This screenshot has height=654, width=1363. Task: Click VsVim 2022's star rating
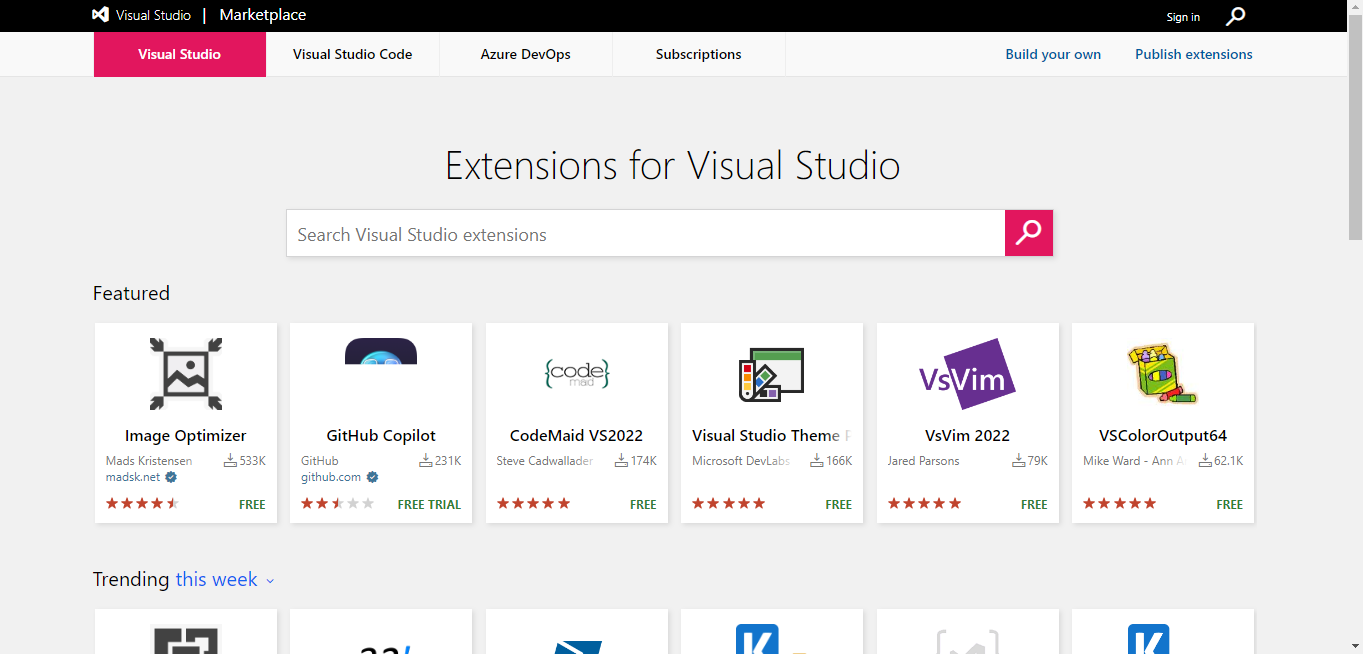tap(924, 503)
